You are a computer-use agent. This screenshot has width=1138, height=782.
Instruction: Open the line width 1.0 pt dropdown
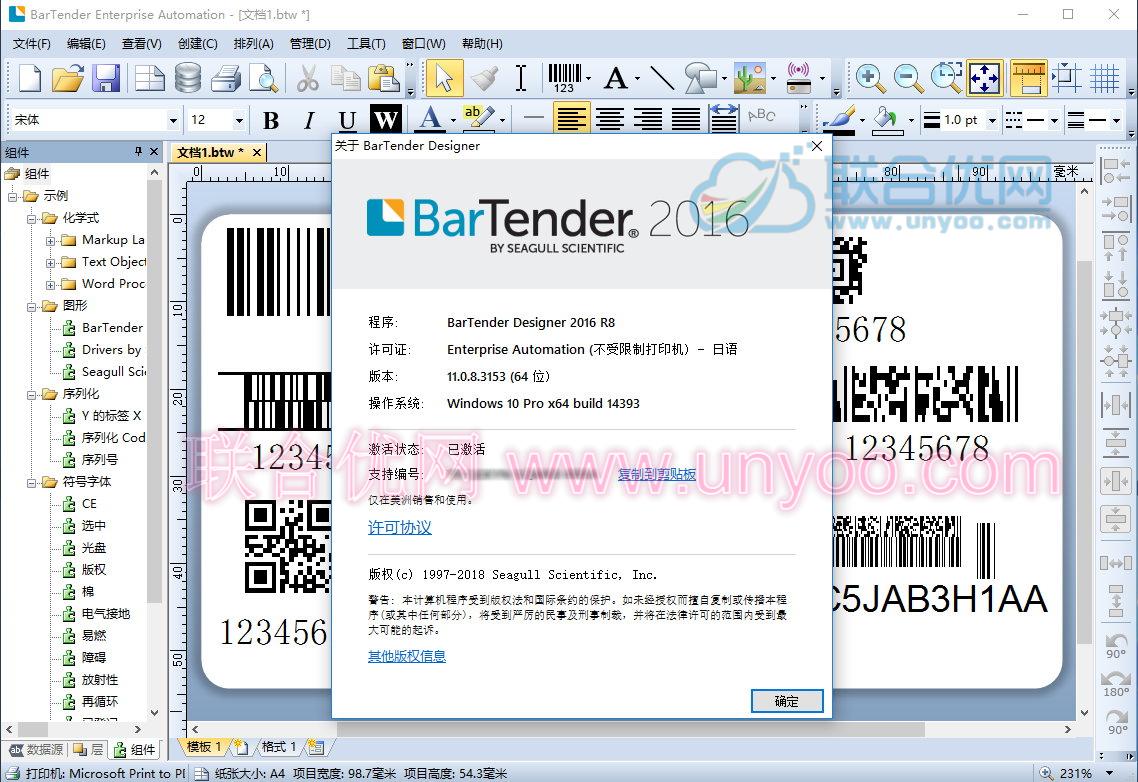click(992, 120)
